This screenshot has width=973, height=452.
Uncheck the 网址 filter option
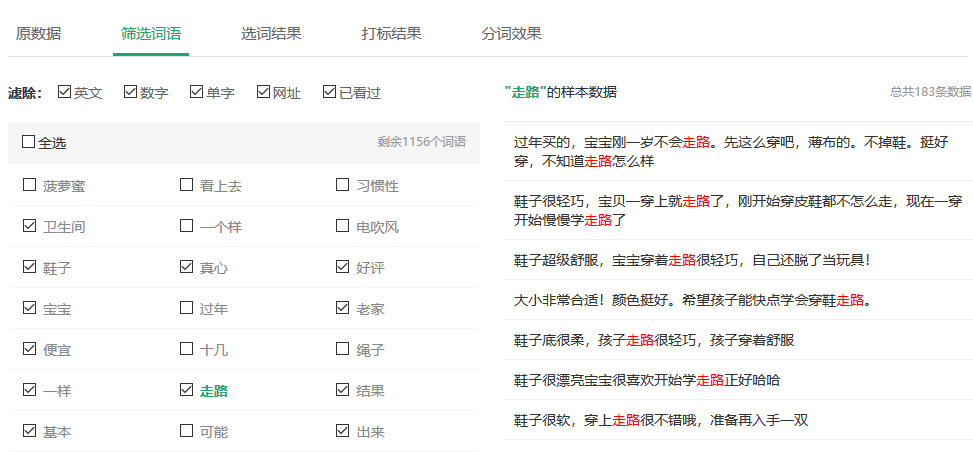coord(263,92)
